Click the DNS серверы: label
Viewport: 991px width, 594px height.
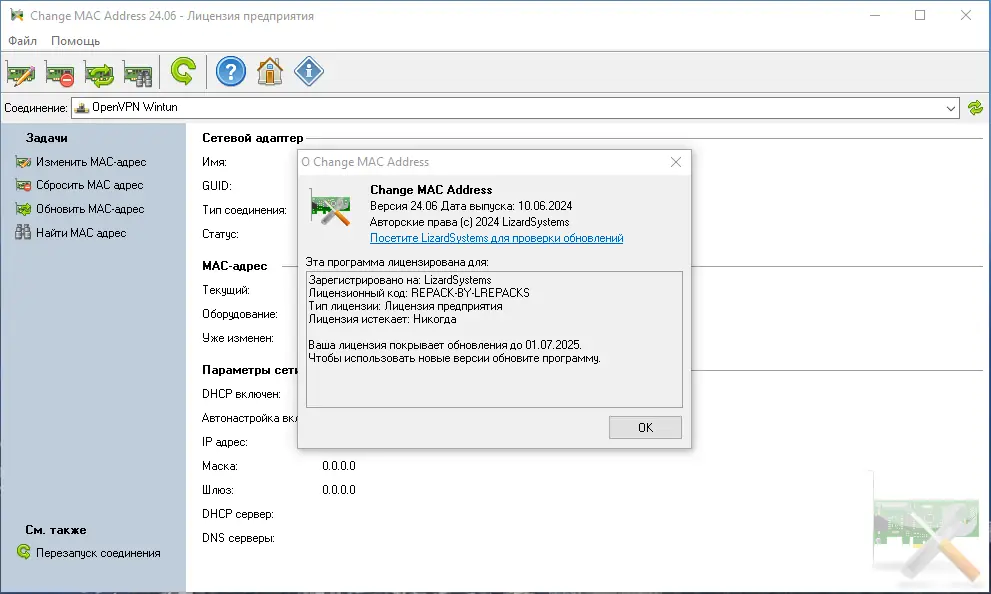coord(238,538)
